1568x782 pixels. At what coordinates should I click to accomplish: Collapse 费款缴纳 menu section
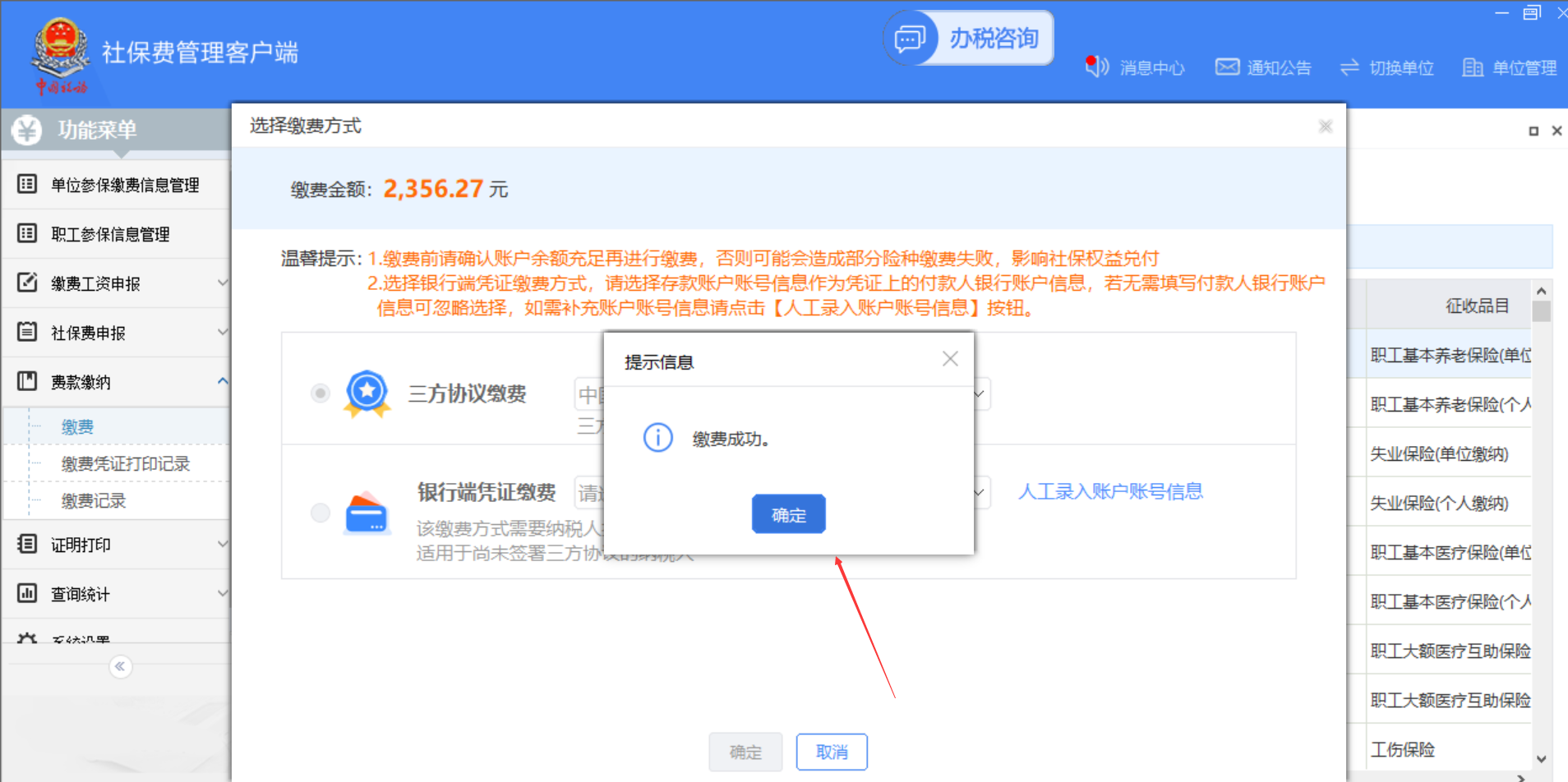click(222, 381)
